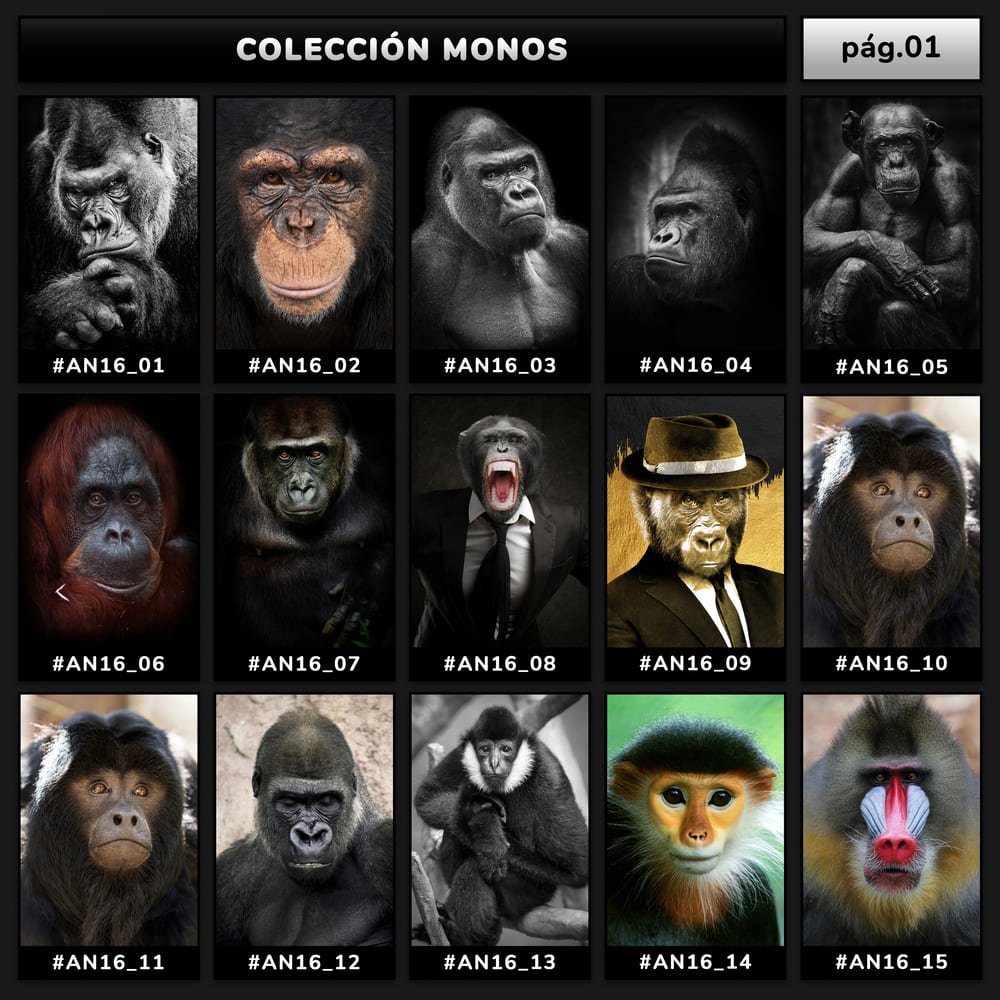Open the chimpanzee face image #AN16_02
Viewport: 1000px width, 1000px height.
304,223
